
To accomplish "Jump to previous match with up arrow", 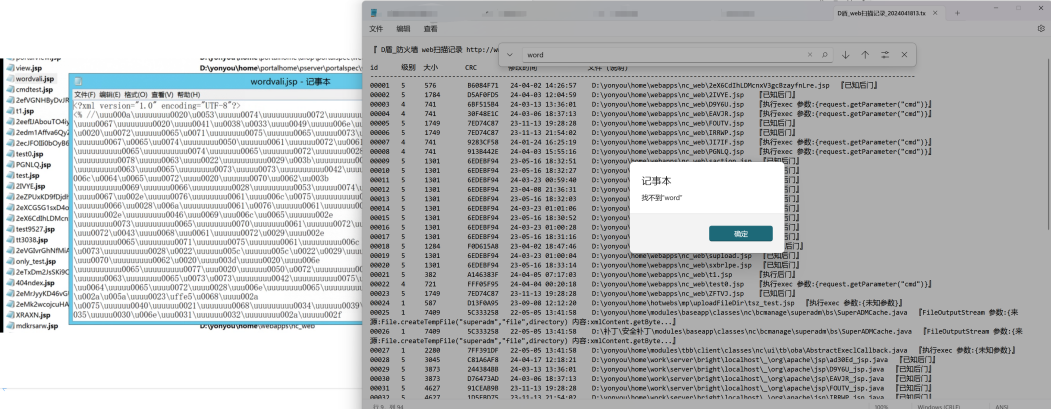I will [x=865, y=54].
